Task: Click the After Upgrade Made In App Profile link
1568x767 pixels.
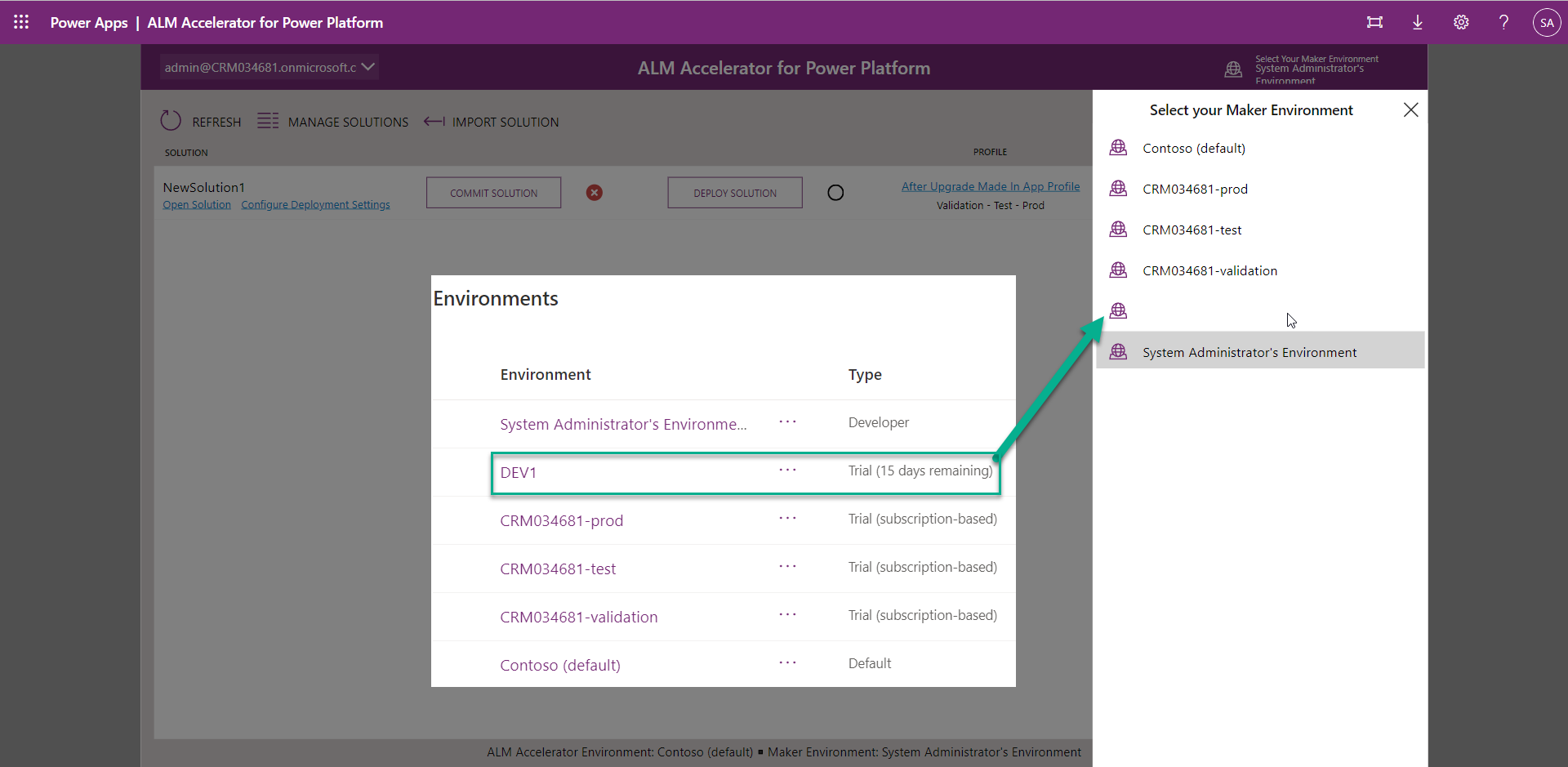Action: pyautogui.click(x=991, y=185)
